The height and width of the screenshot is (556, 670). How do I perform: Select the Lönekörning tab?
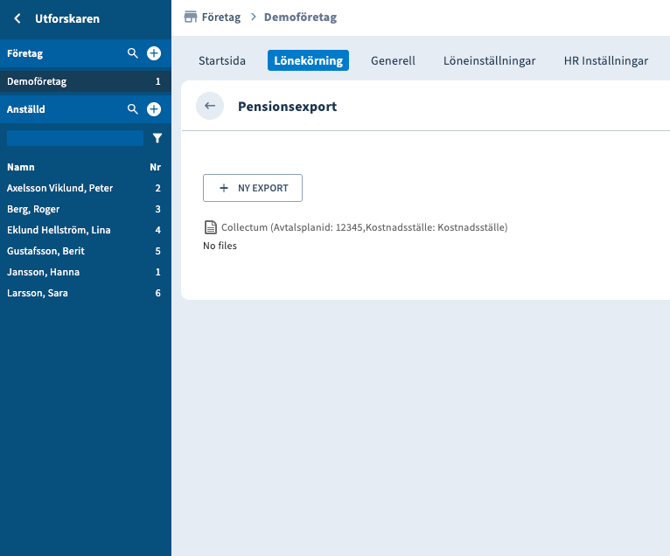pyautogui.click(x=308, y=61)
